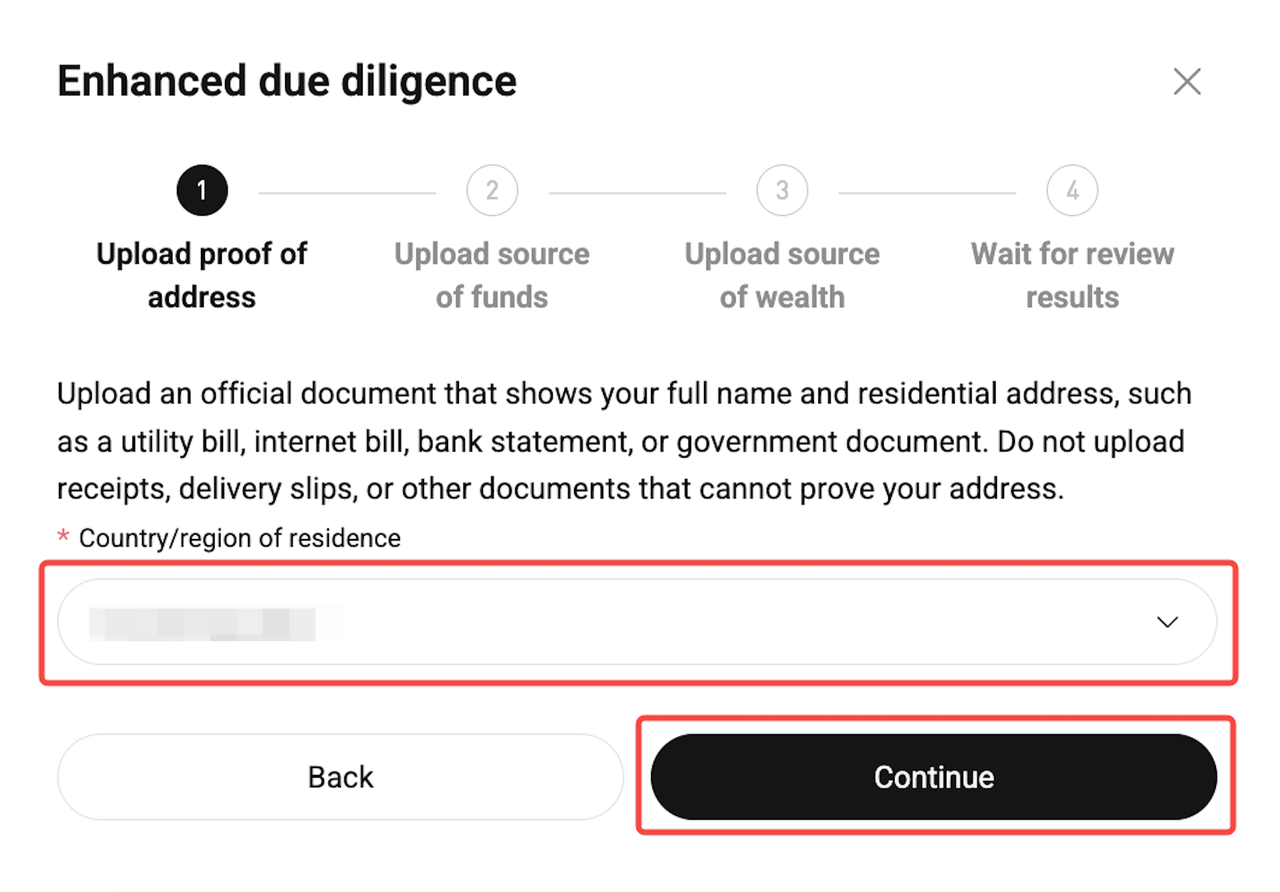Click the step 3 circle indicator
1280x892 pixels.
pos(782,190)
